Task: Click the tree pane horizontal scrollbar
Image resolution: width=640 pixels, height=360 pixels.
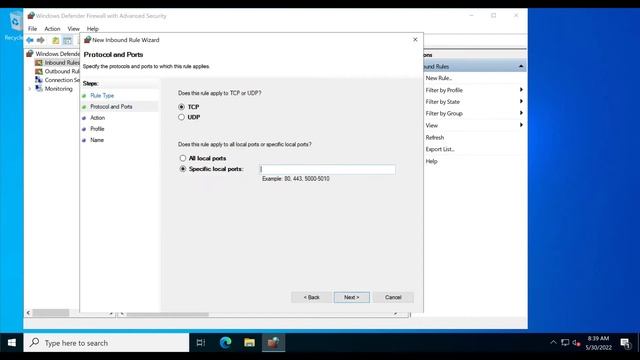Action: 51,313
